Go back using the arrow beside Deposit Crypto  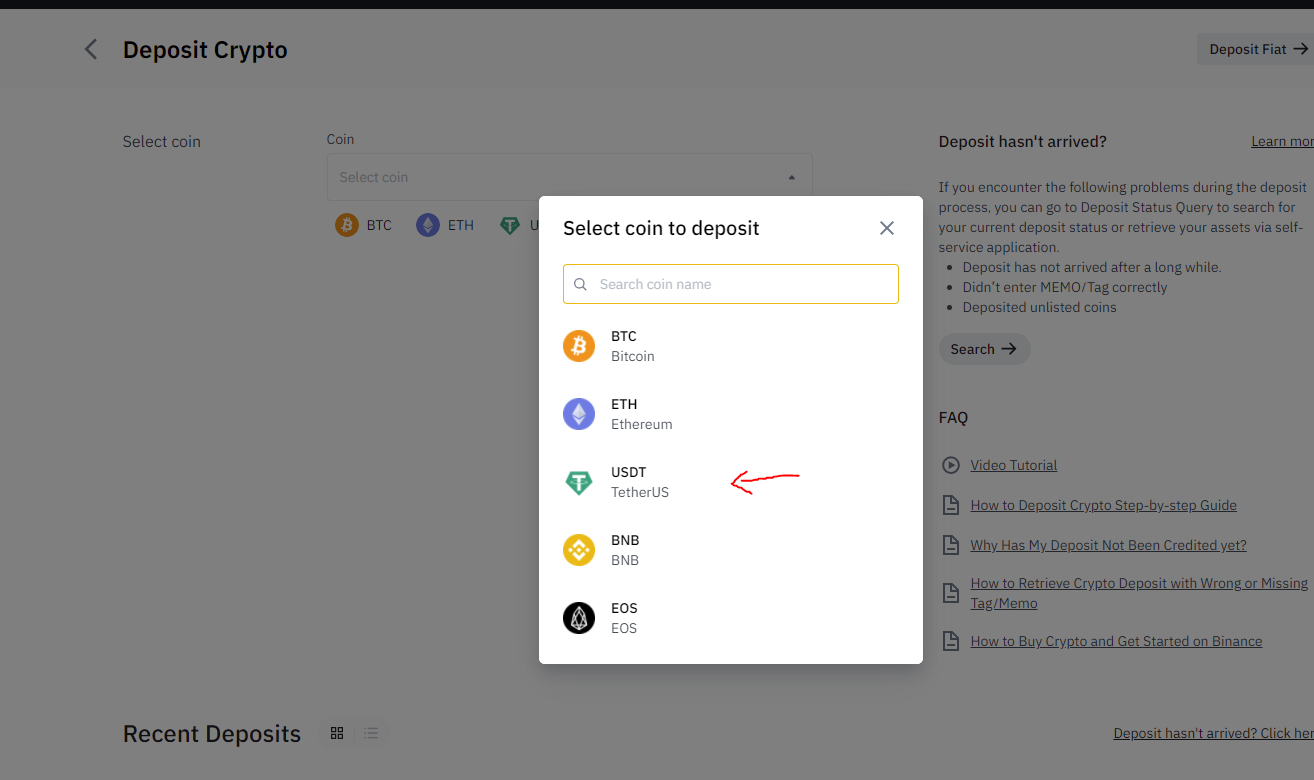(x=91, y=49)
